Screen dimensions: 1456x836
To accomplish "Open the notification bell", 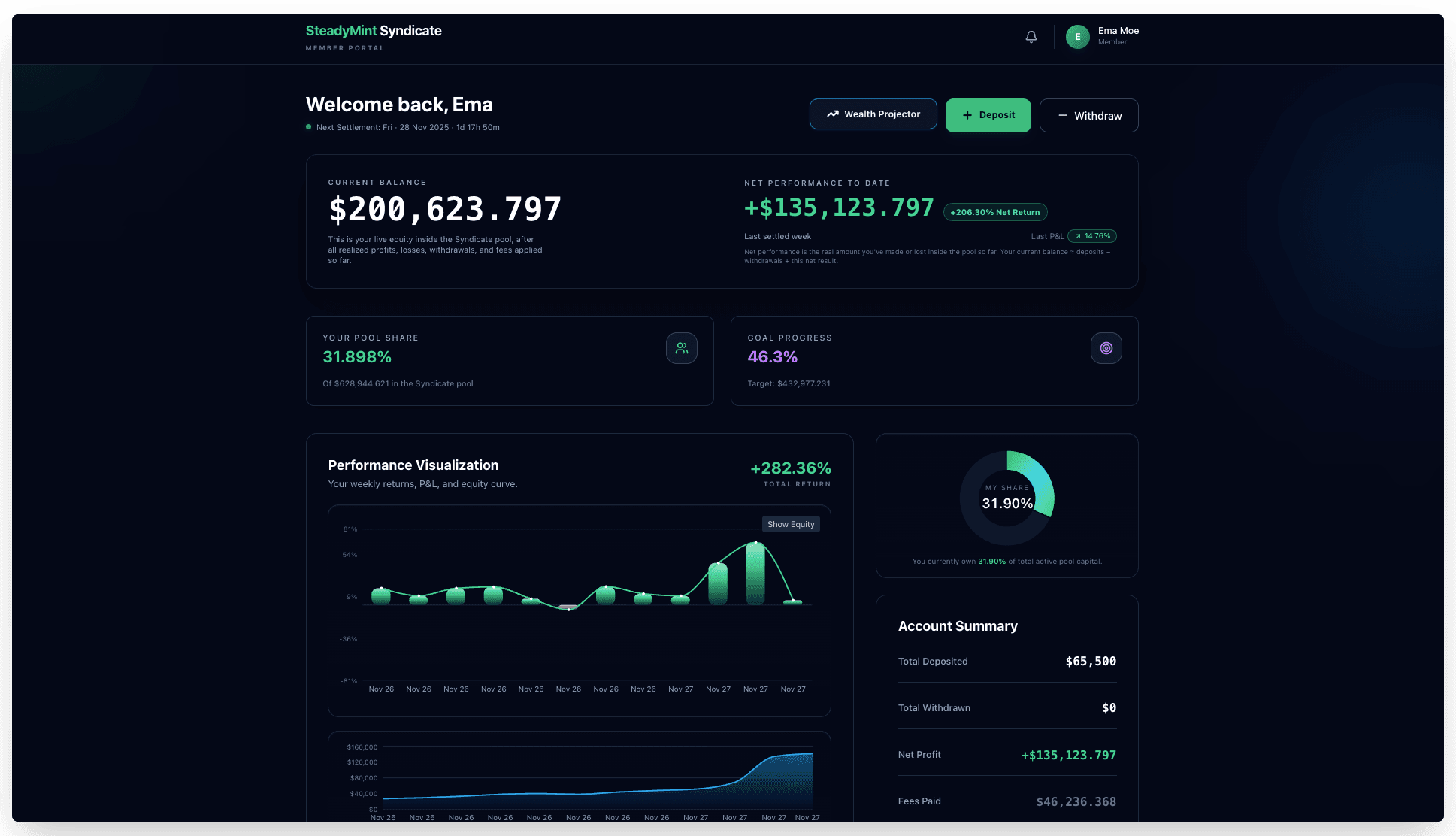I will (1031, 36).
